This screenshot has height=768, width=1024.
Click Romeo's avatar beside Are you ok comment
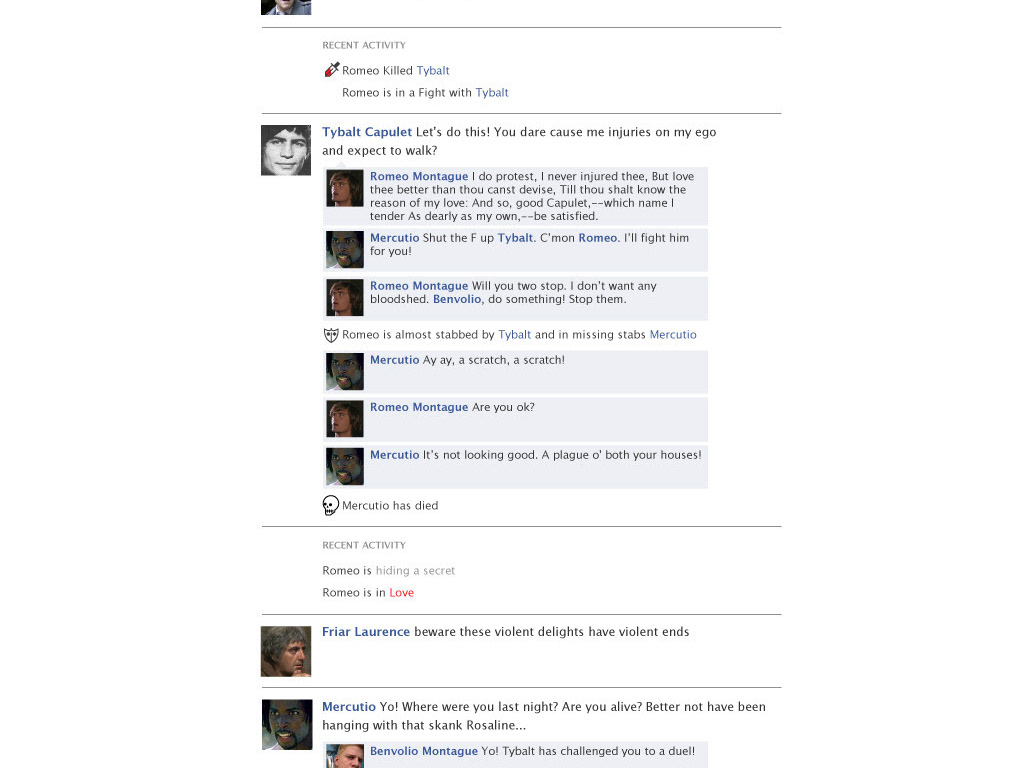click(x=345, y=419)
